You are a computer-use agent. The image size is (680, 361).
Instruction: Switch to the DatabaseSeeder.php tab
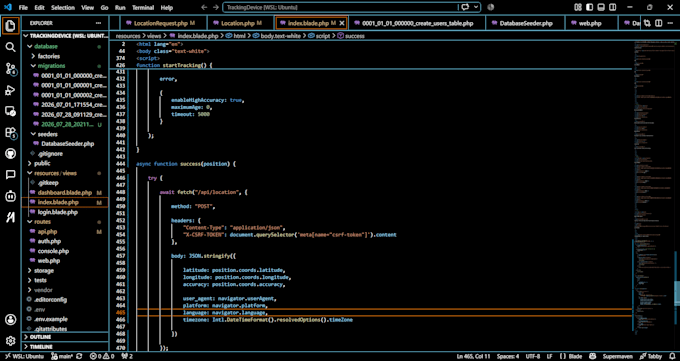(x=525, y=23)
